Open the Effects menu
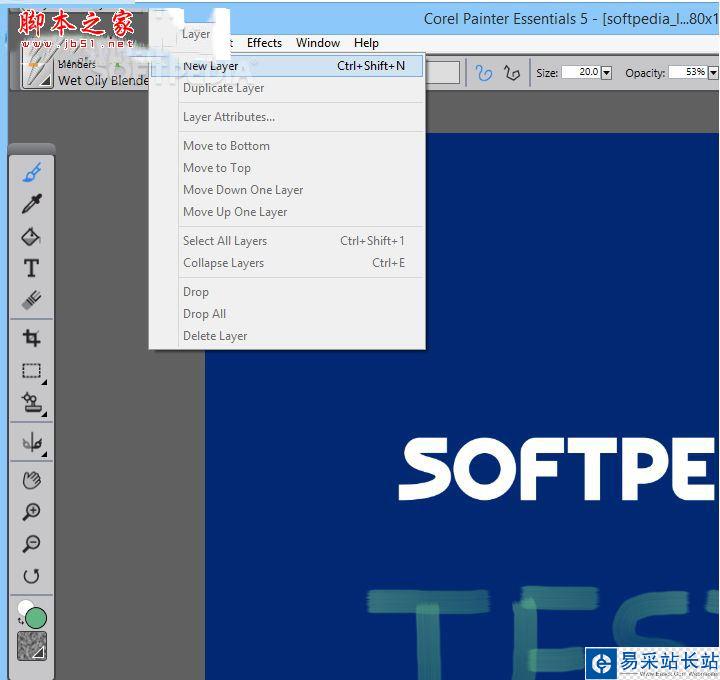 coord(264,43)
